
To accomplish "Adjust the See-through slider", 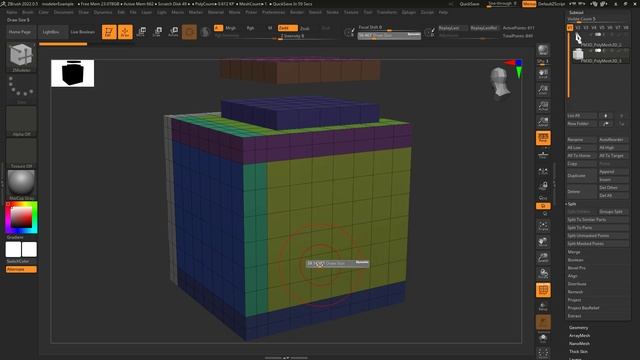I will pyautogui.click(x=502, y=4).
